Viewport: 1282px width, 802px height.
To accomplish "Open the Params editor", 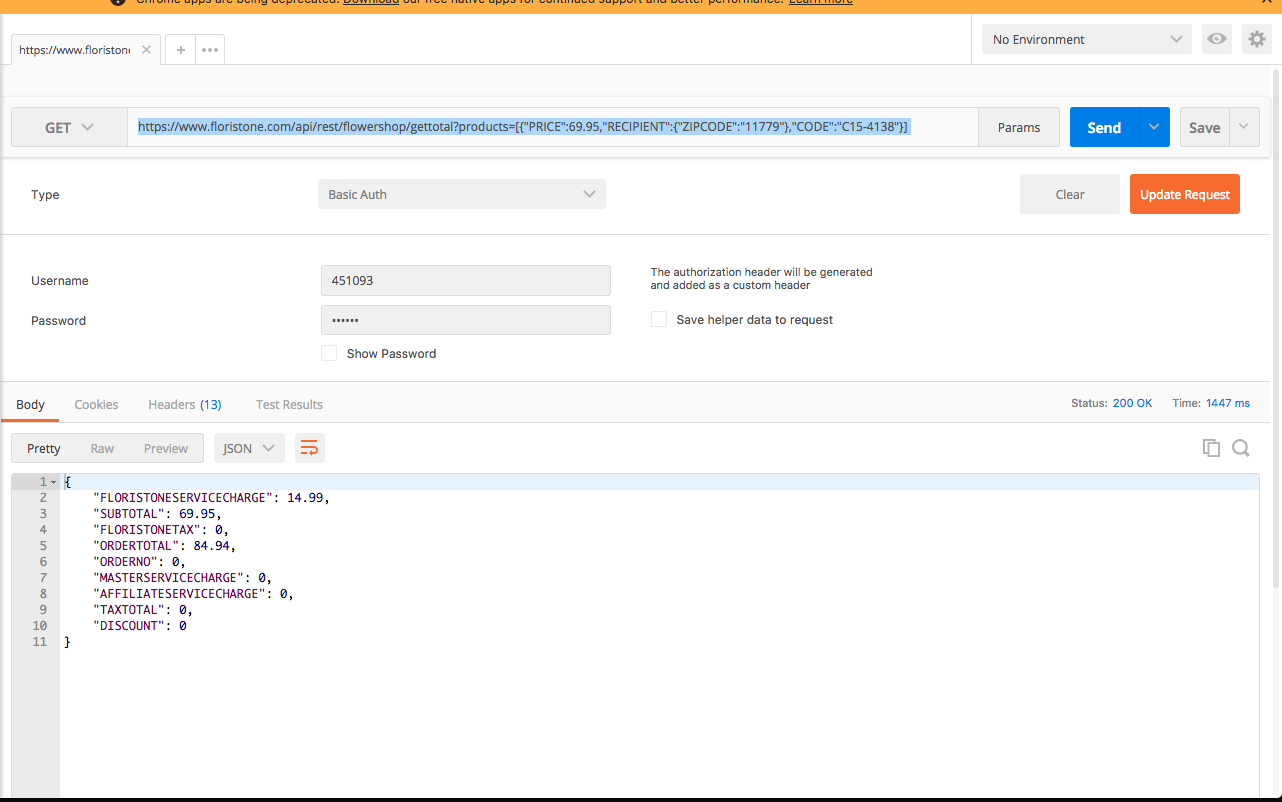I will click(1019, 127).
